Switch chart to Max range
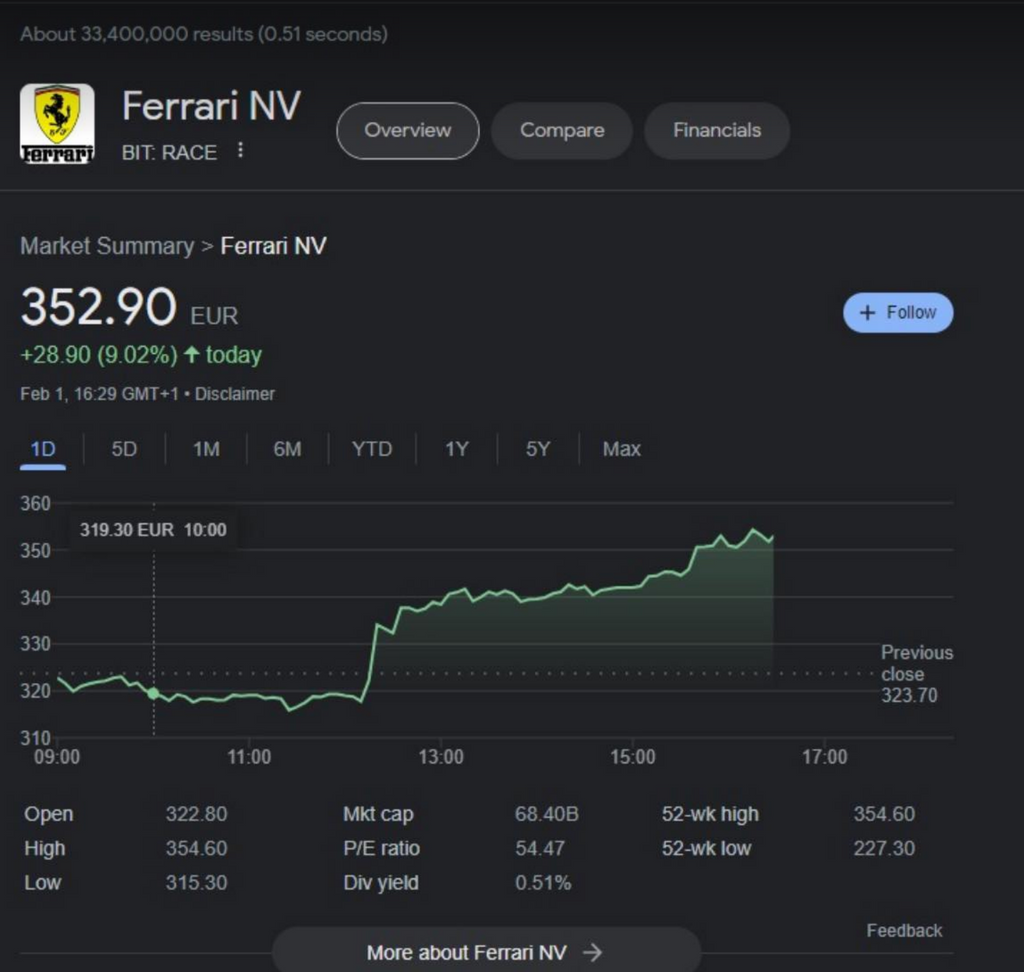Viewport: 1024px width, 972px height. (622, 449)
